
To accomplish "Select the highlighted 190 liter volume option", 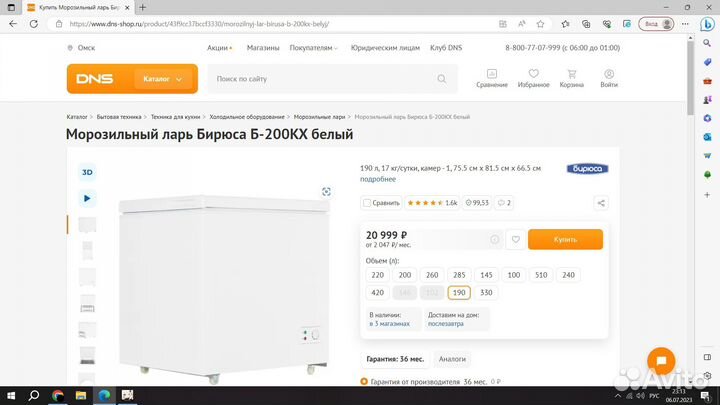I will tap(459, 292).
